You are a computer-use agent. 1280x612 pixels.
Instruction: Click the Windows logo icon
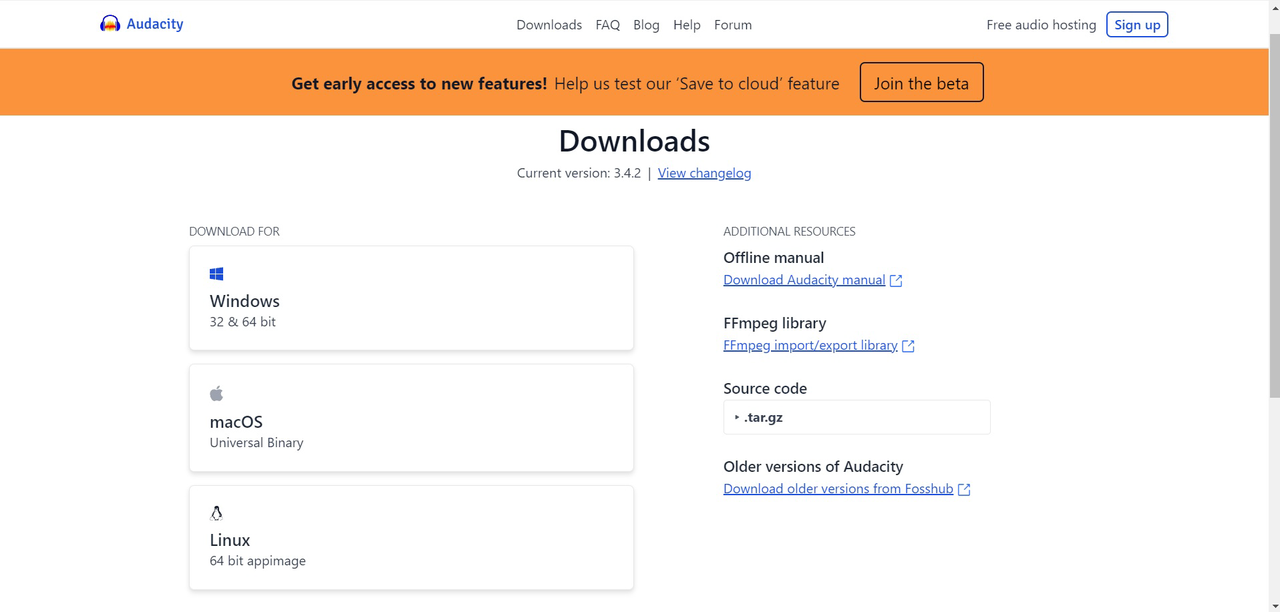pos(216,274)
